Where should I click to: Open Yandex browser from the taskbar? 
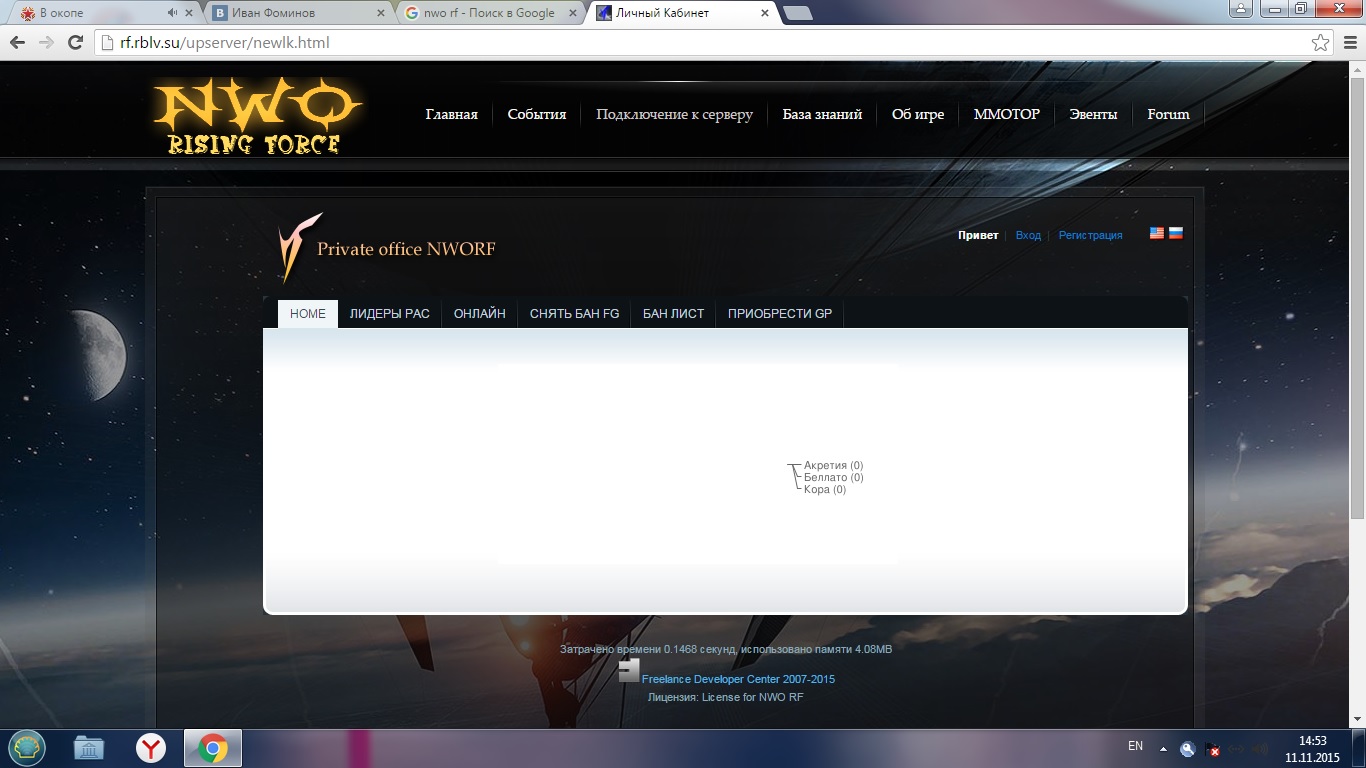coord(151,748)
